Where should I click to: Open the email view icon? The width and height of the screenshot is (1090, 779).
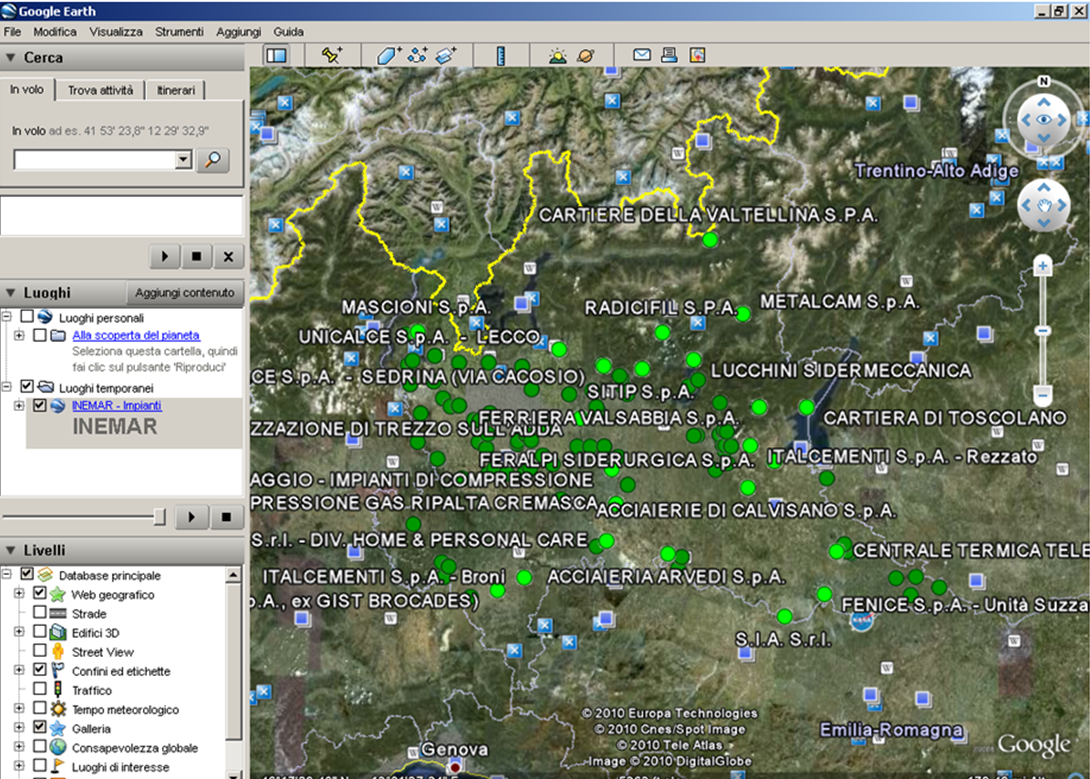tap(642, 54)
